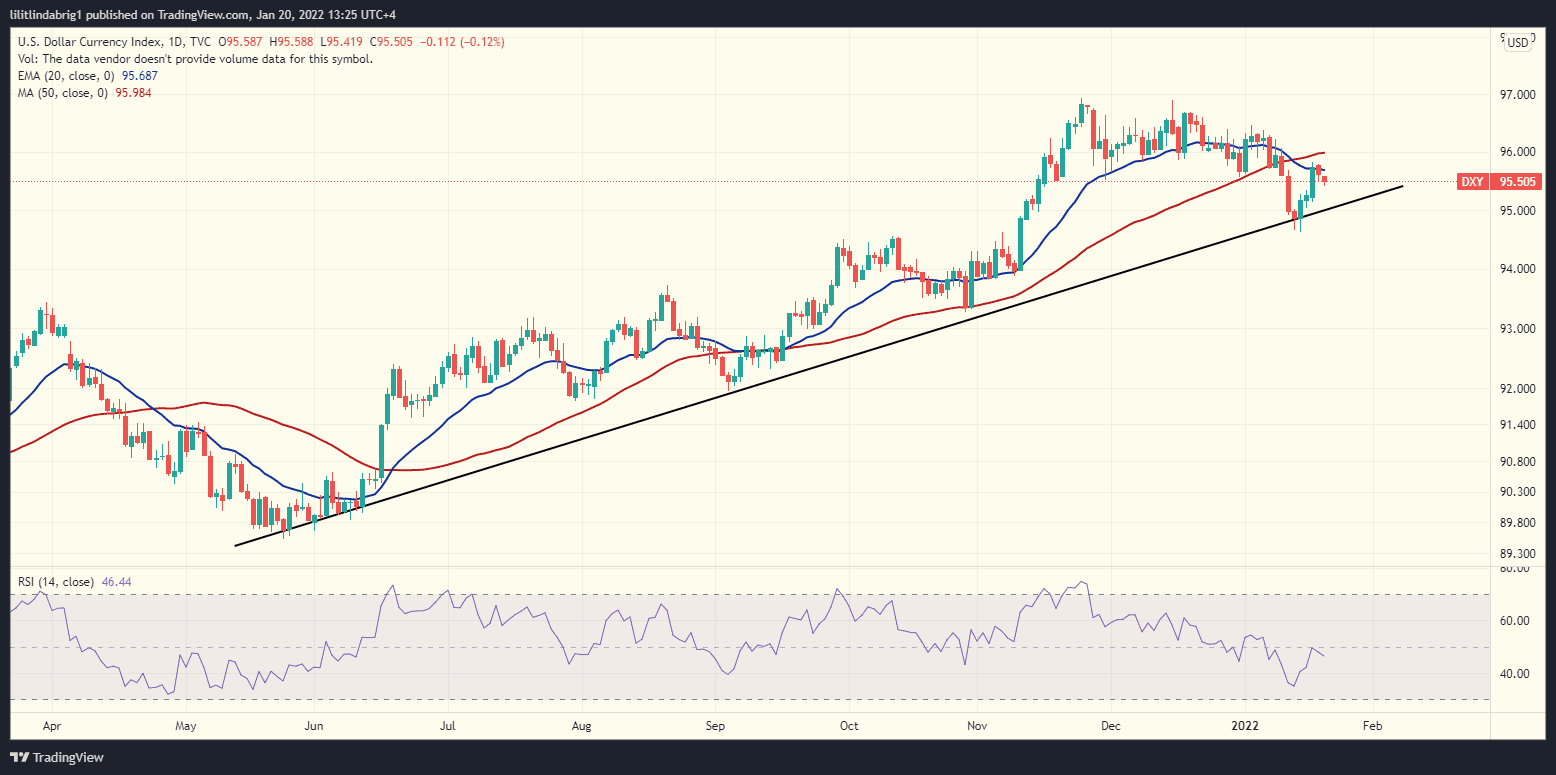The height and width of the screenshot is (775, 1556).
Task: Select the U.S. Dollar Currency Index title
Action: tap(85, 42)
